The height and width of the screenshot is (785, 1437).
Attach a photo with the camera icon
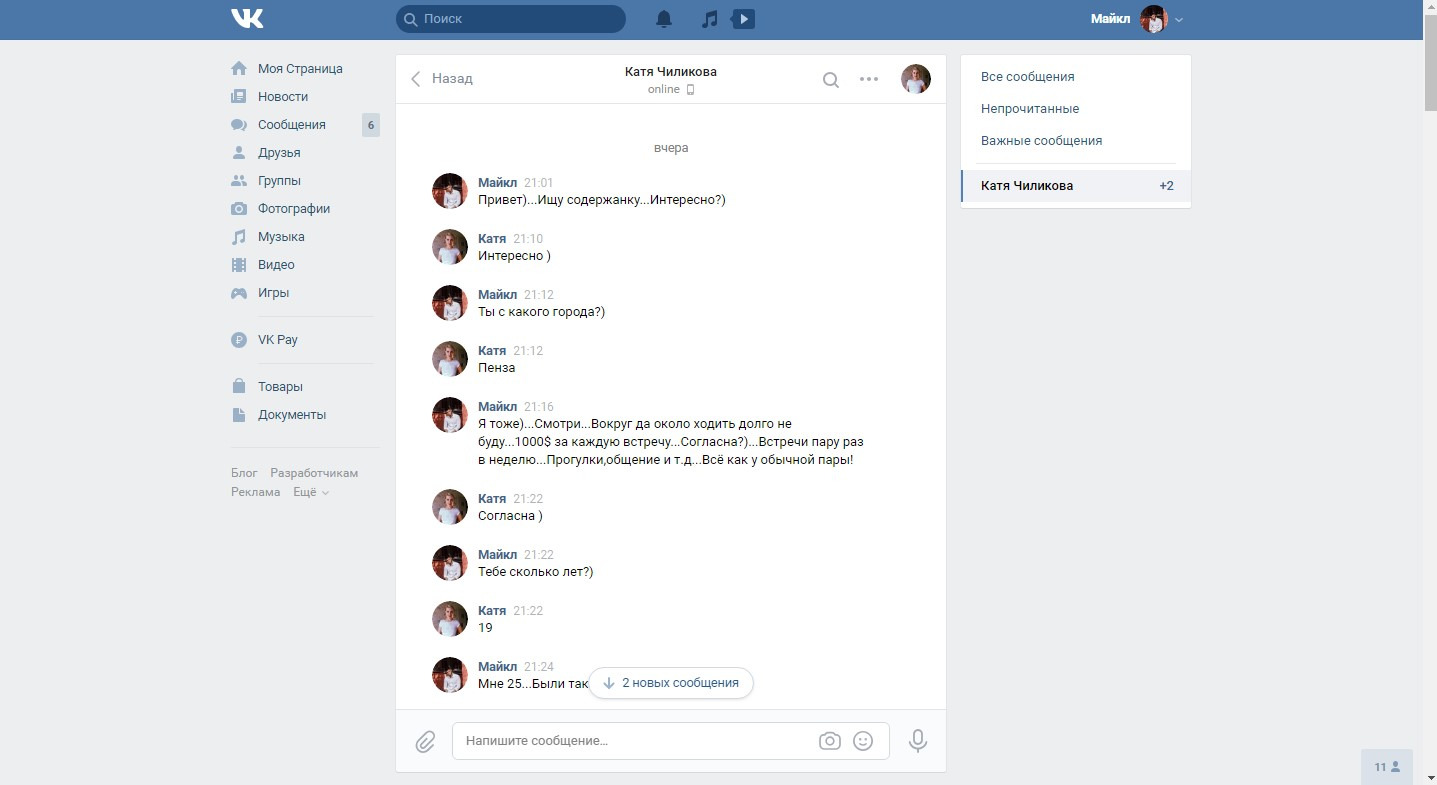(829, 741)
